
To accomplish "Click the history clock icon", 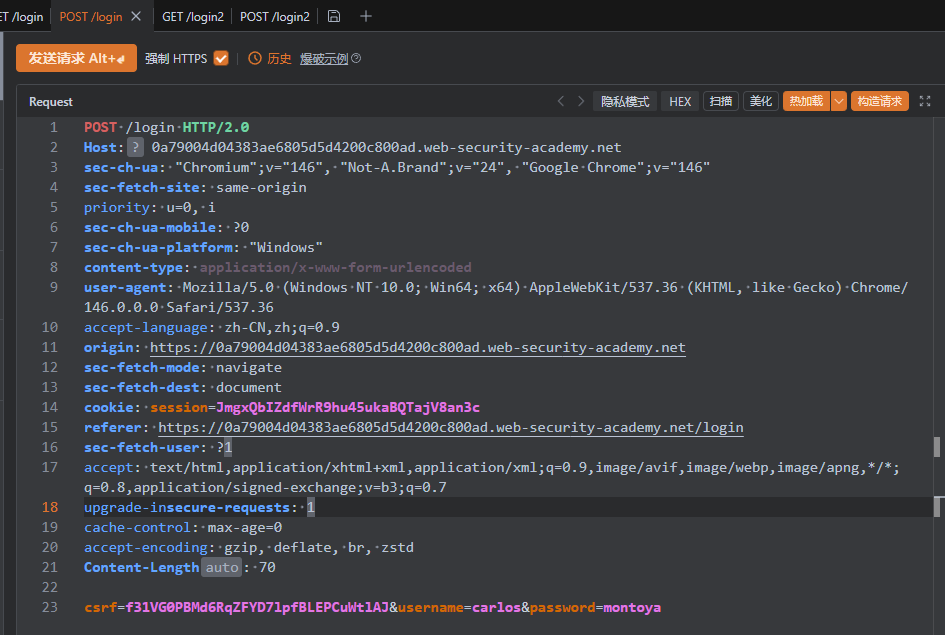I will [x=255, y=59].
